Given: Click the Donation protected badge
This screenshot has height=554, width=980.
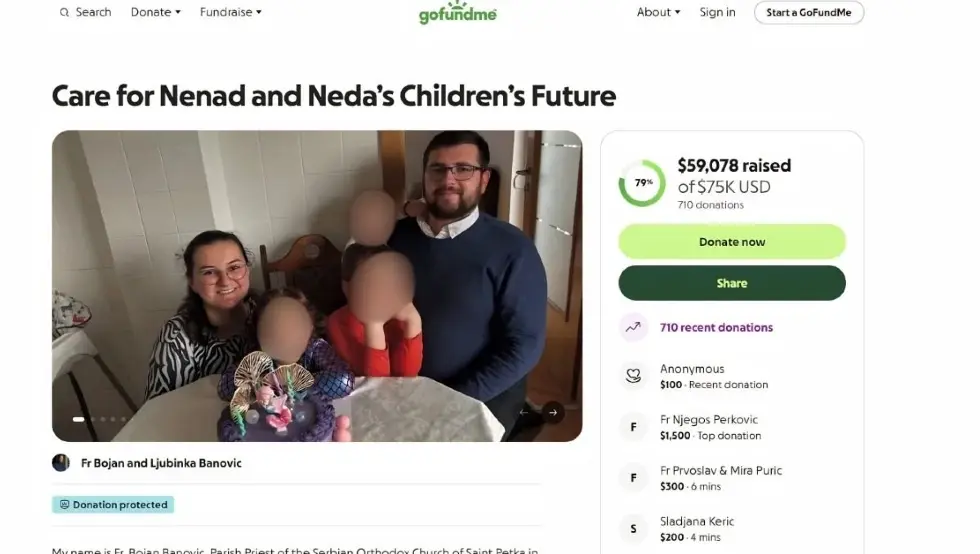Looking at the screenshot, I should point(113,505).
